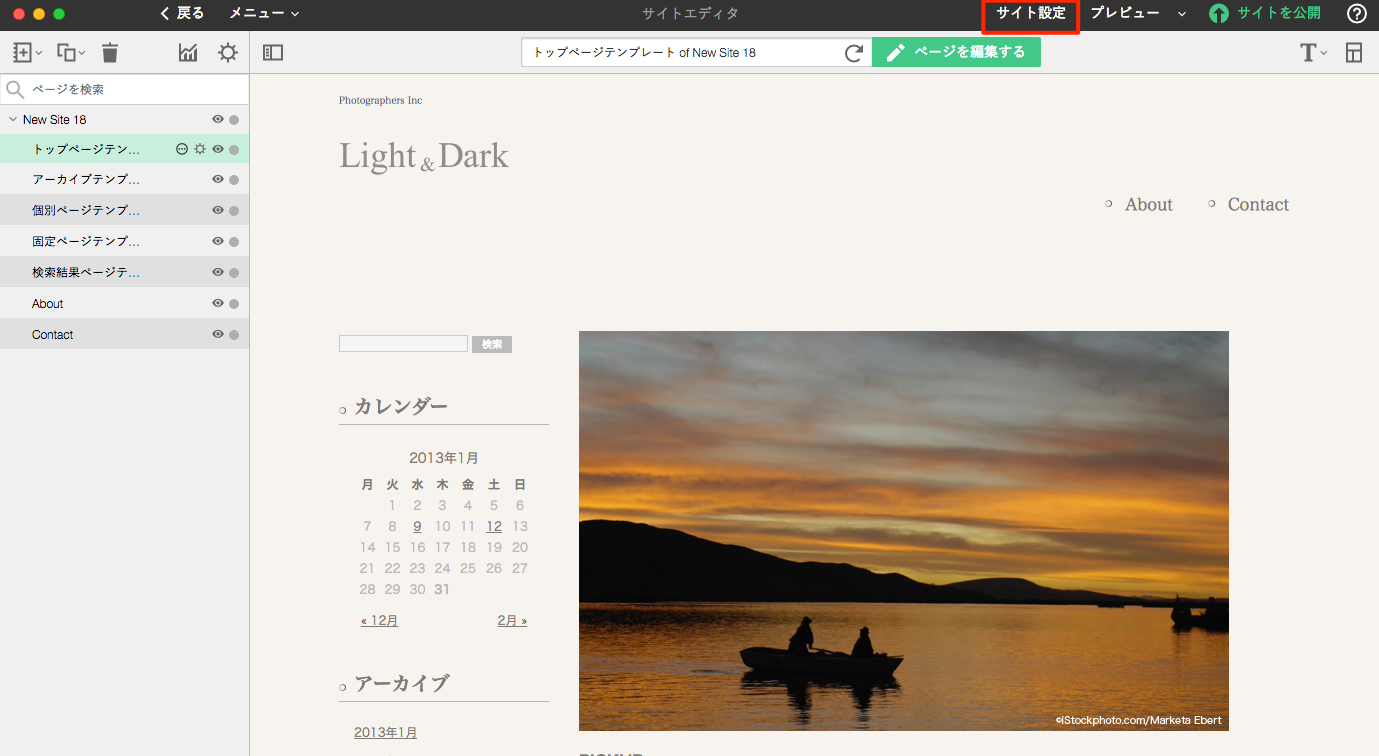The height and width of the screenshot is (756, 1379).
Task: Click calendar date 9
Action: [417, 526]
